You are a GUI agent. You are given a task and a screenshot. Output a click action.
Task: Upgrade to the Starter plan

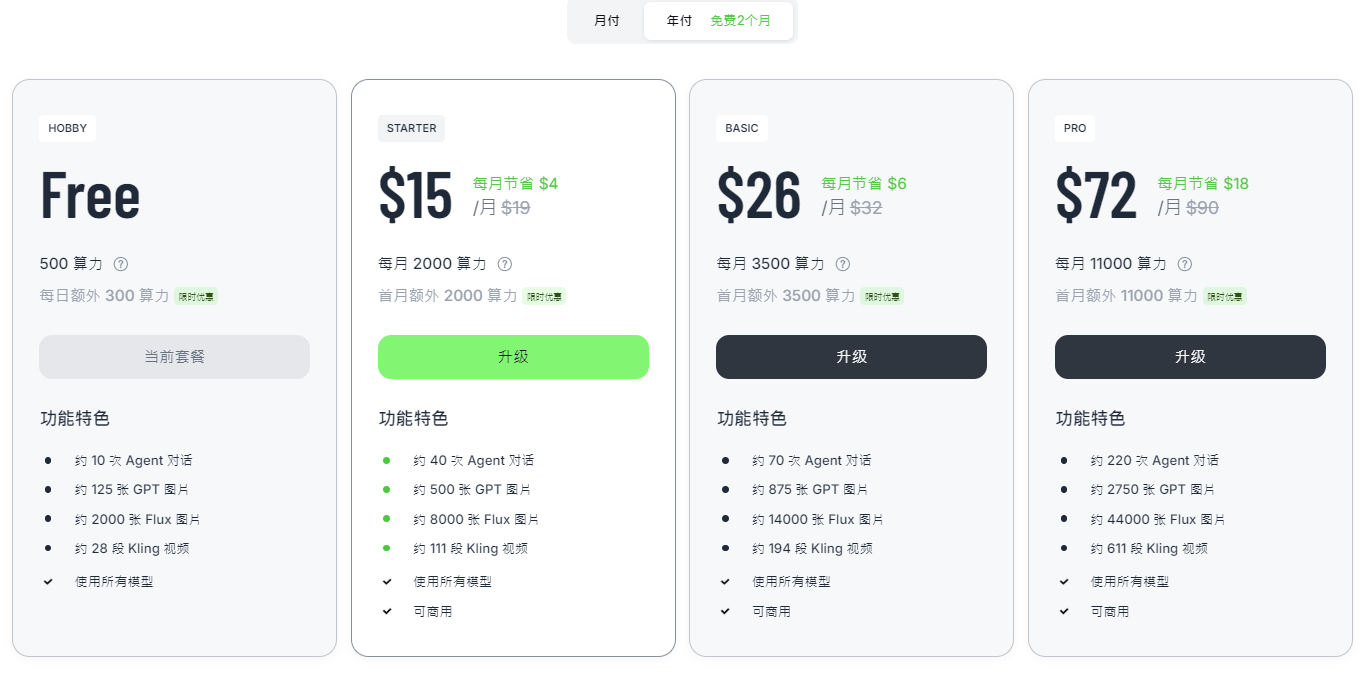(x=513, y=357)
